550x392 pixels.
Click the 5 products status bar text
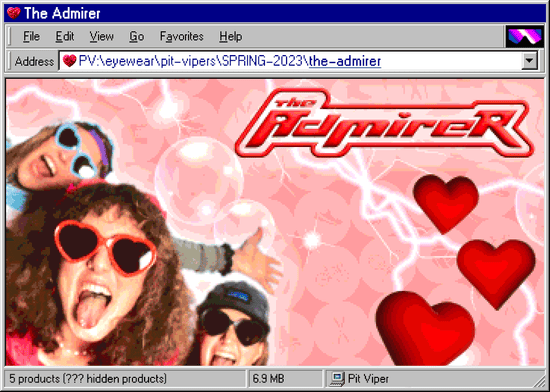[x=88, y=379]
